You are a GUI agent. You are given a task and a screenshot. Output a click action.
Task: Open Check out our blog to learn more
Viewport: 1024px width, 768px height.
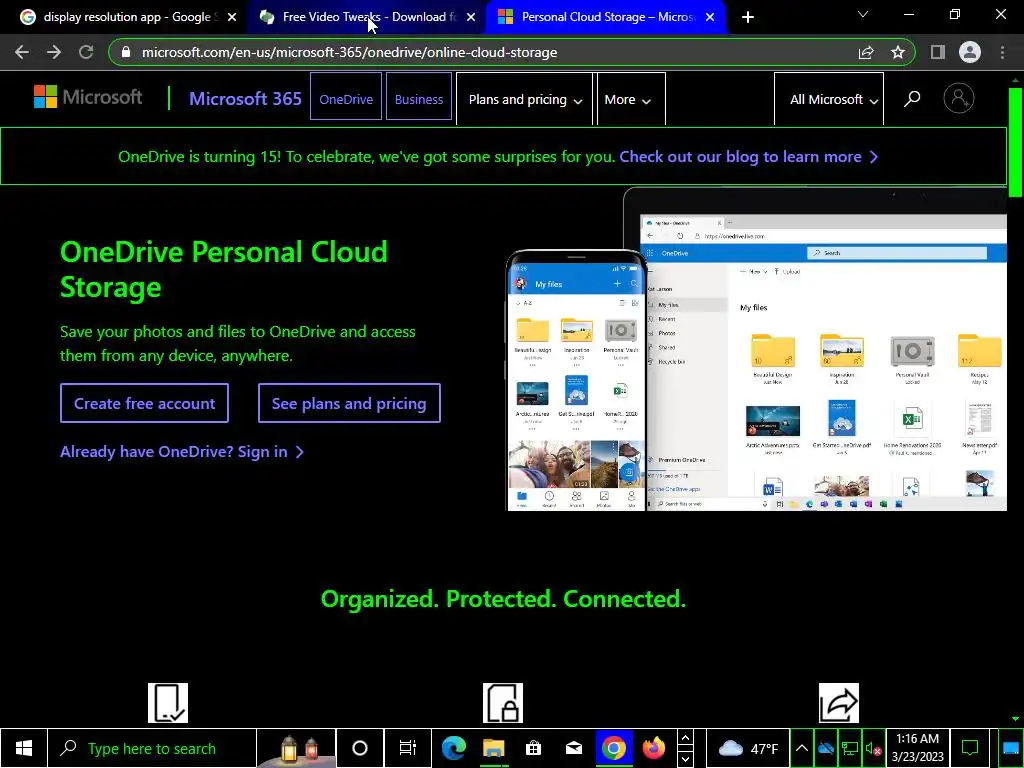pos(748,157)
